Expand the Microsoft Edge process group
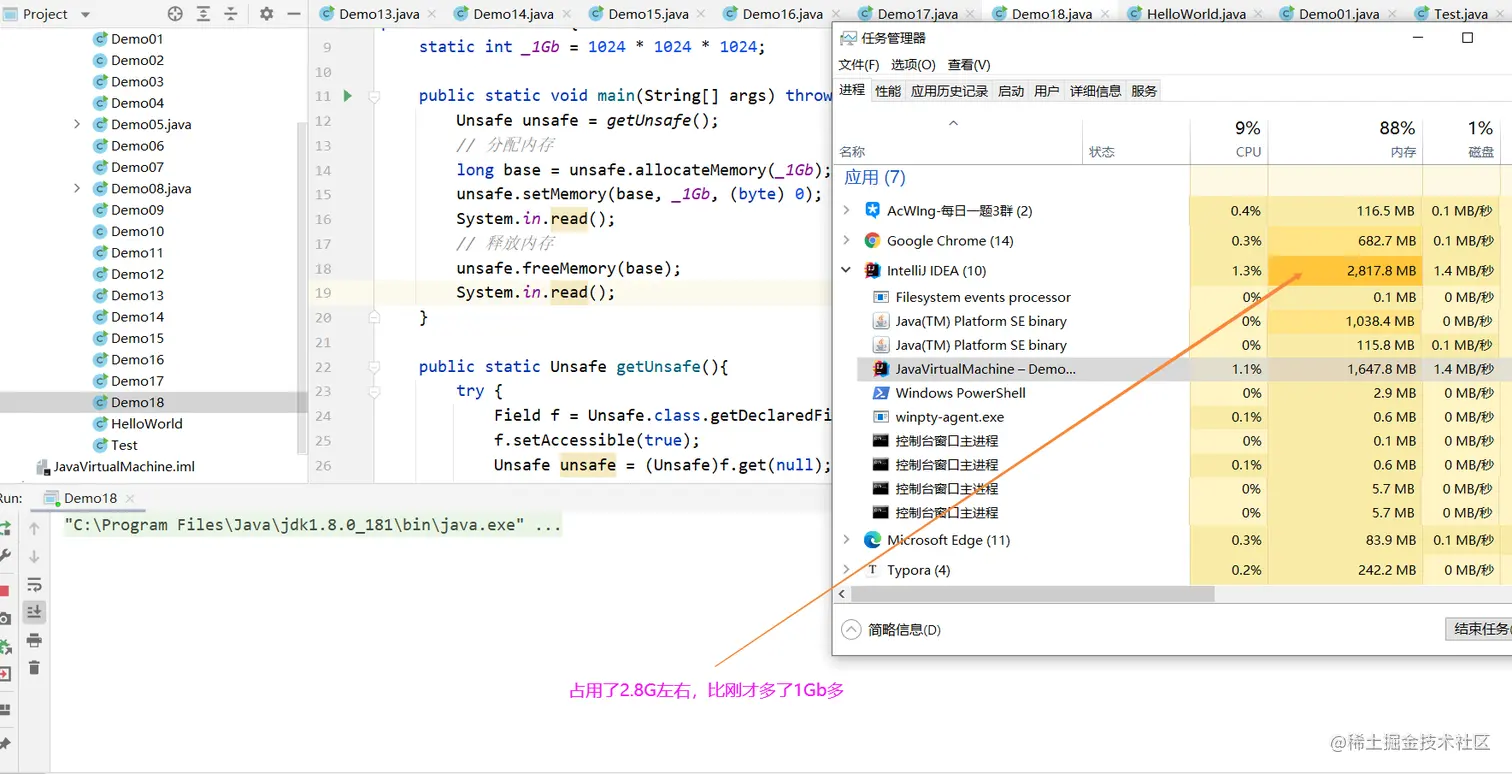This screenshot has width=1512, height=774. pyautogui.click(x=846, y=540)
